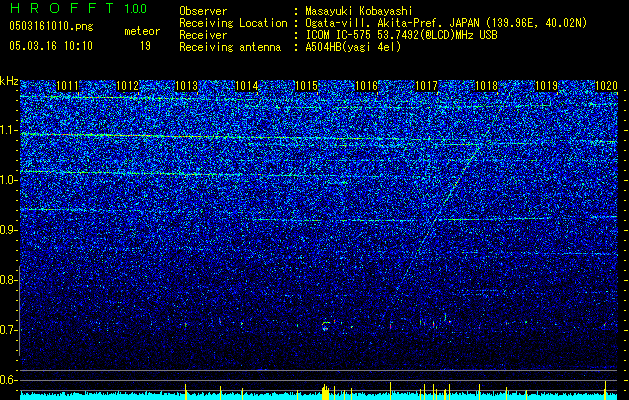Click the 1019 time axis label
The height and width of the screenshot is (400, 629).
(546, 86)
